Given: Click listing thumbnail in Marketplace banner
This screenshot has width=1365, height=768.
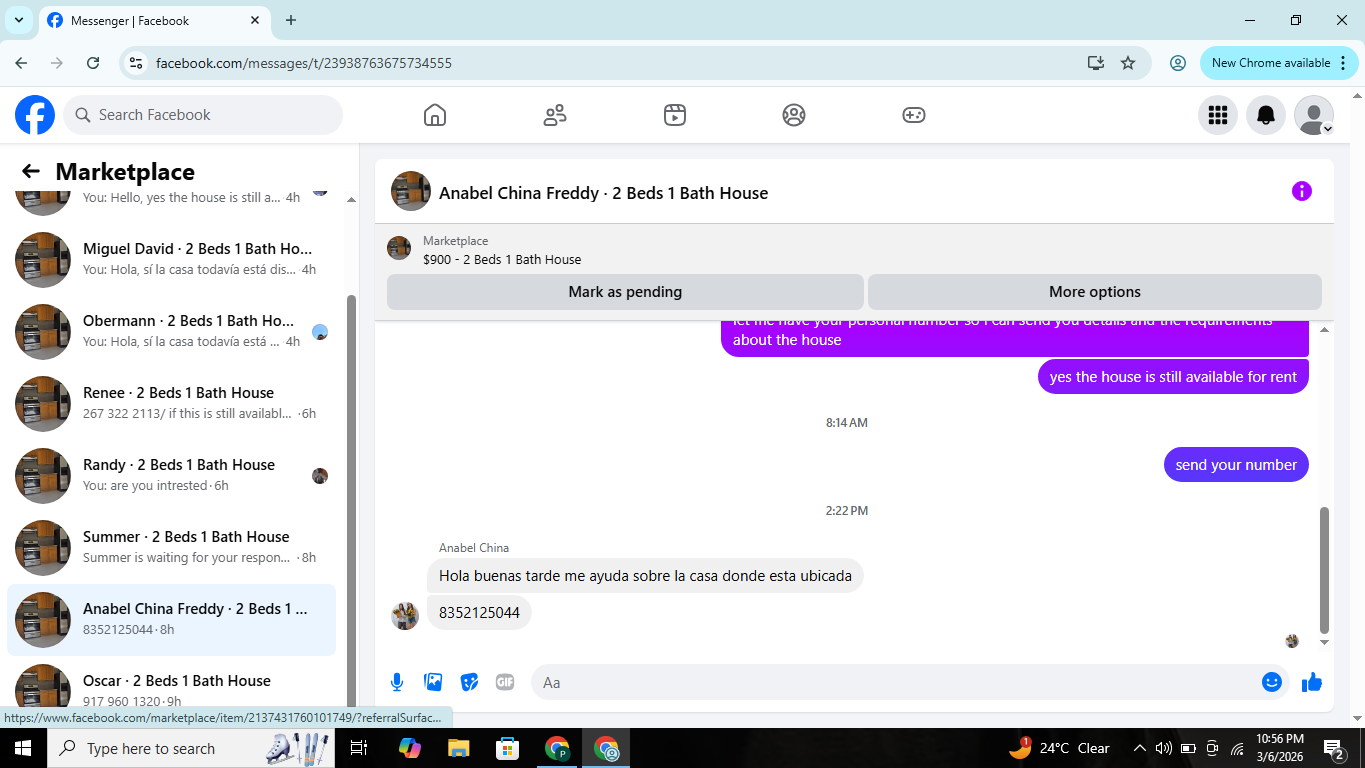Looking at the screenshot, I should (399, 248).
